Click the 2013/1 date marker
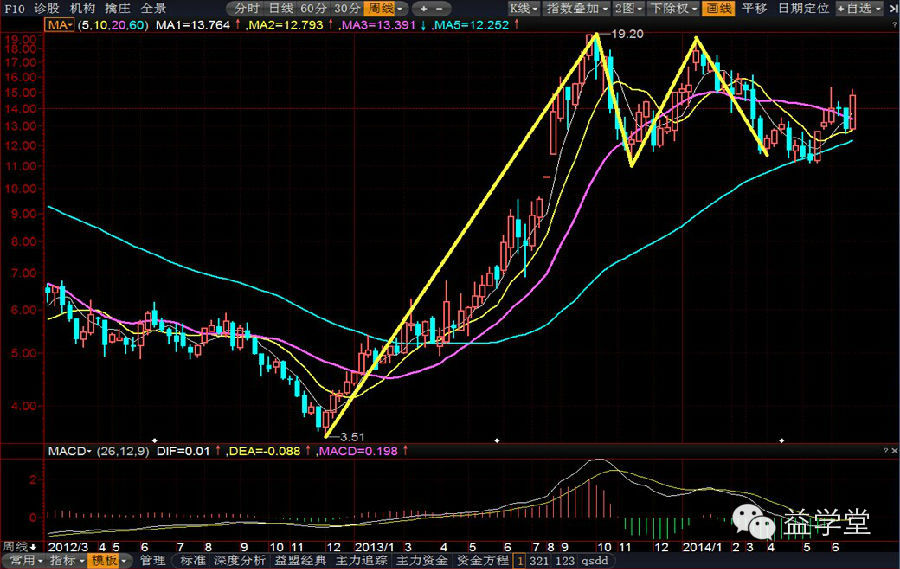Image resolution: width=900 pixels, height=569 pixels. tap(374, 547)
